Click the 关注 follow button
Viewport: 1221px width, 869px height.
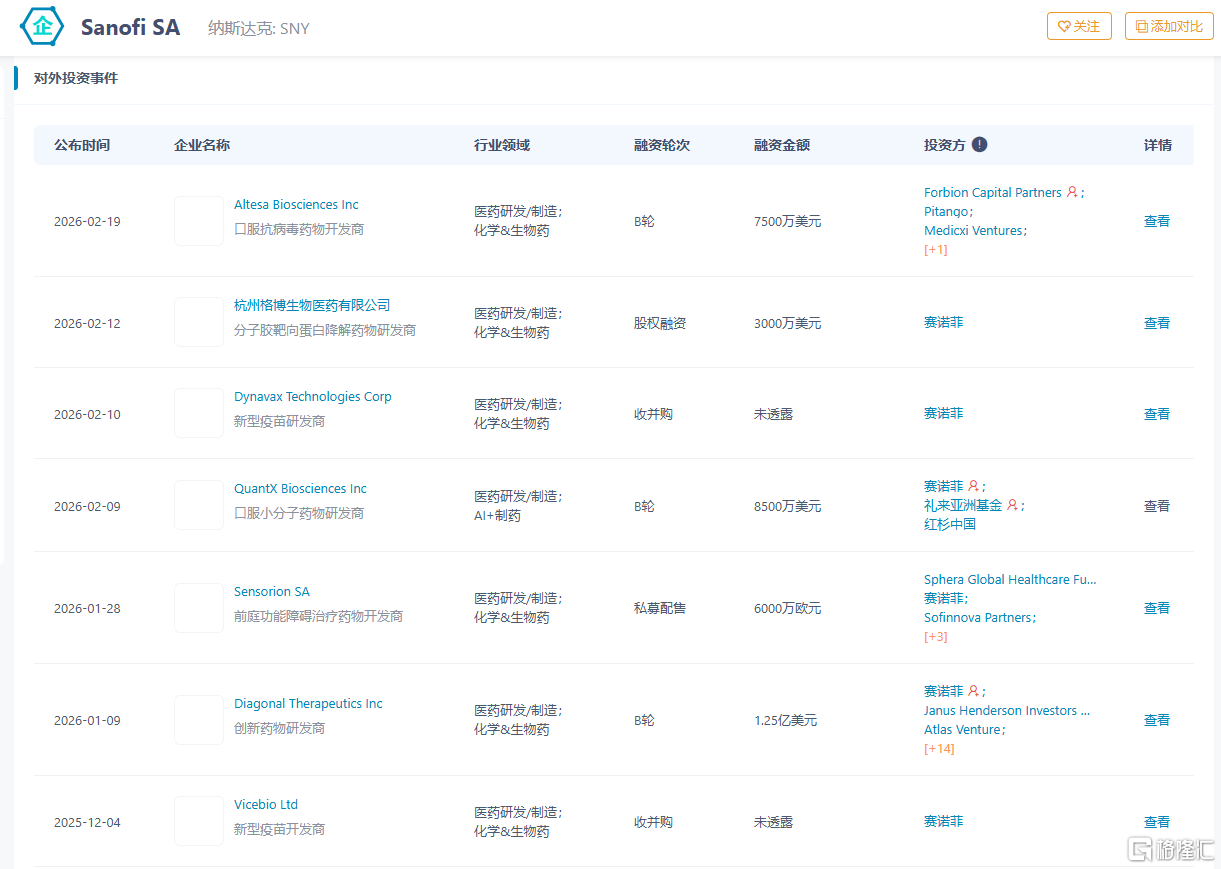[x=1079, y=26]
